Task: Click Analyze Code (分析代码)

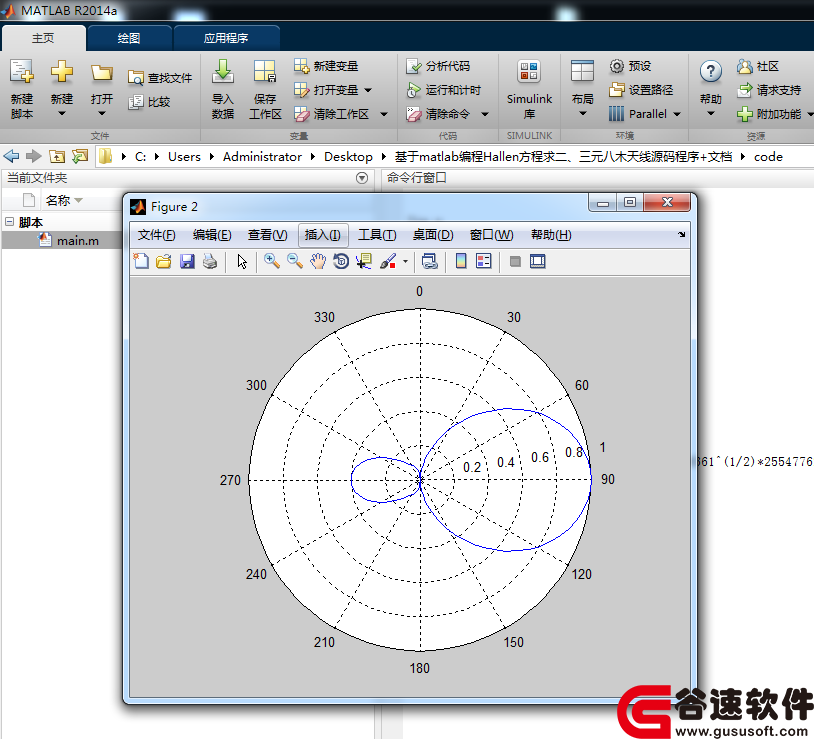Action: (x=438, y=66)
